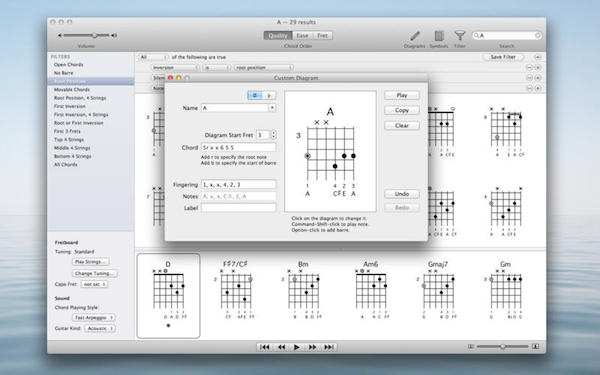
Task: Open the Symbols toolbar icon
Action: 439,36
